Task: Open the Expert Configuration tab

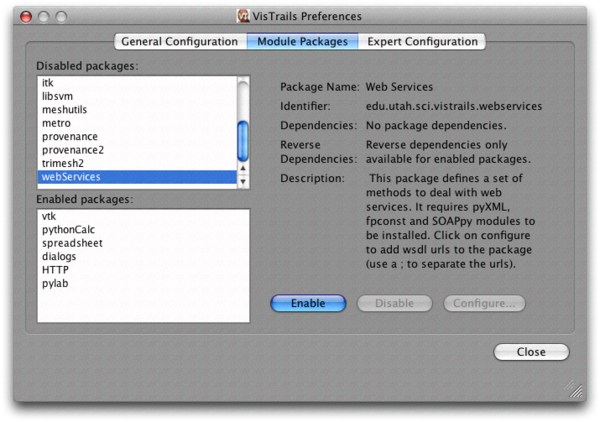Action: click(x=421, y=42)
